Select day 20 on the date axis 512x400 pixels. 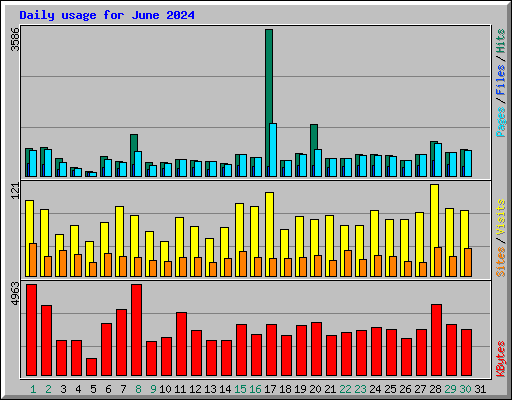(315, 389)
